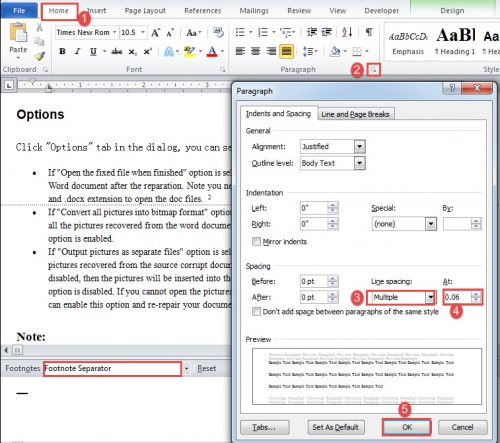Apply Strikethrough formatting
This screenshot has width=500, height=443.
point(117,51)
